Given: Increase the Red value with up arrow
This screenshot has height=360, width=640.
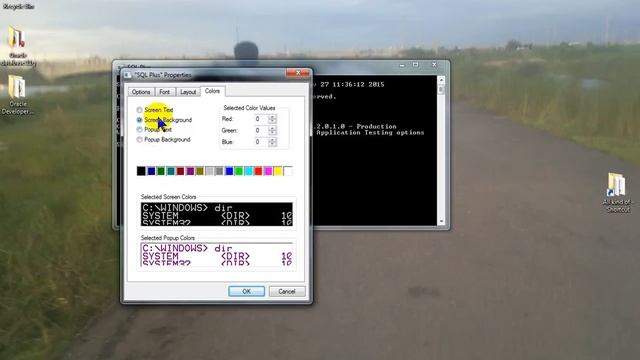Looking at the screenshot, I should tap(273, 117).
